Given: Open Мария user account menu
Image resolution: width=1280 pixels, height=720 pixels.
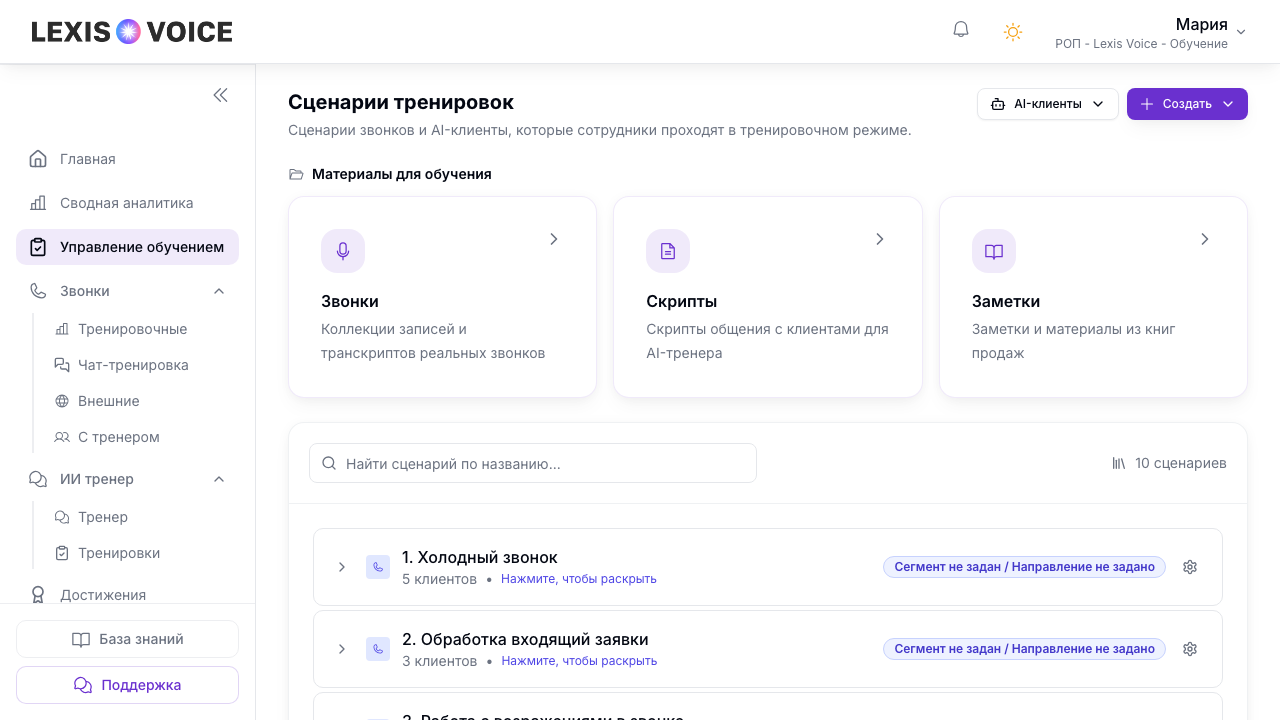Looking at the screenshot, I should point(1150,32).
